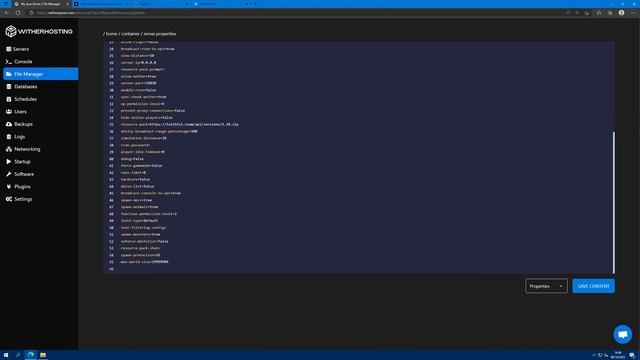
Task: Click the home breadcrumb link
Action: [111, 34]
